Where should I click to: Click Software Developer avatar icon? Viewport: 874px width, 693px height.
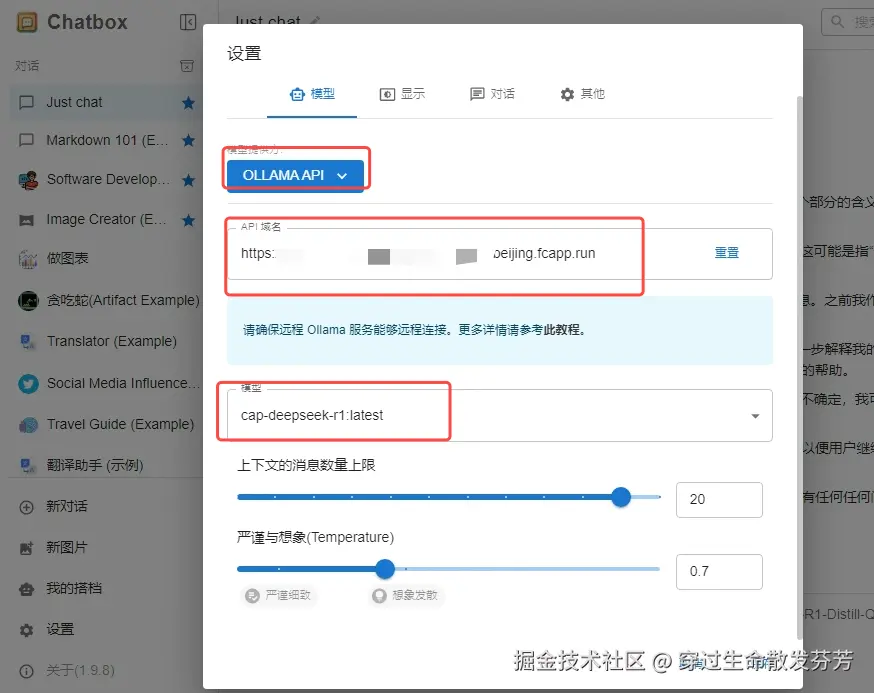tap(28, 180)
